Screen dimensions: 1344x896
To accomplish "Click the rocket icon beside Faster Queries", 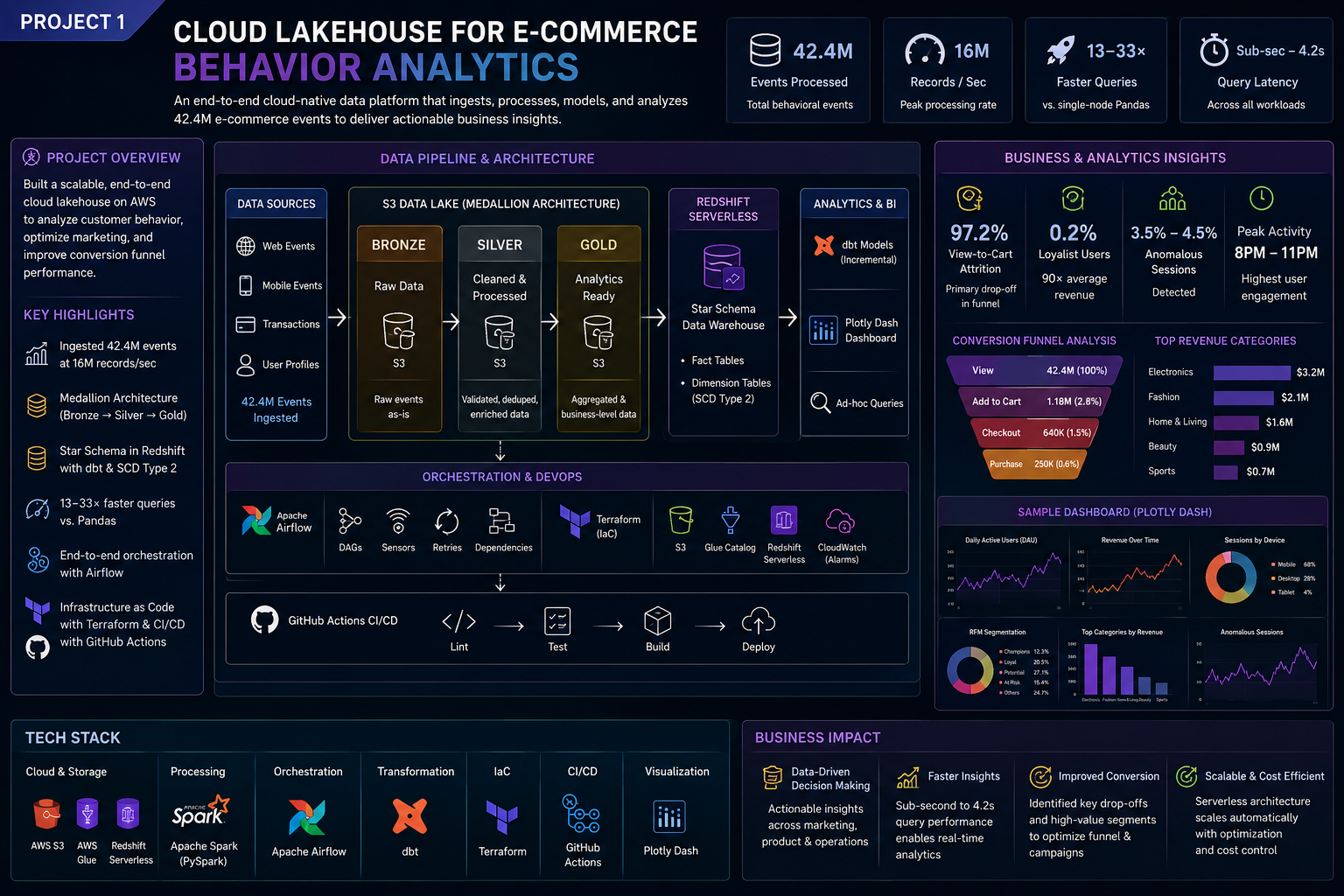I will pos(1060,50).
